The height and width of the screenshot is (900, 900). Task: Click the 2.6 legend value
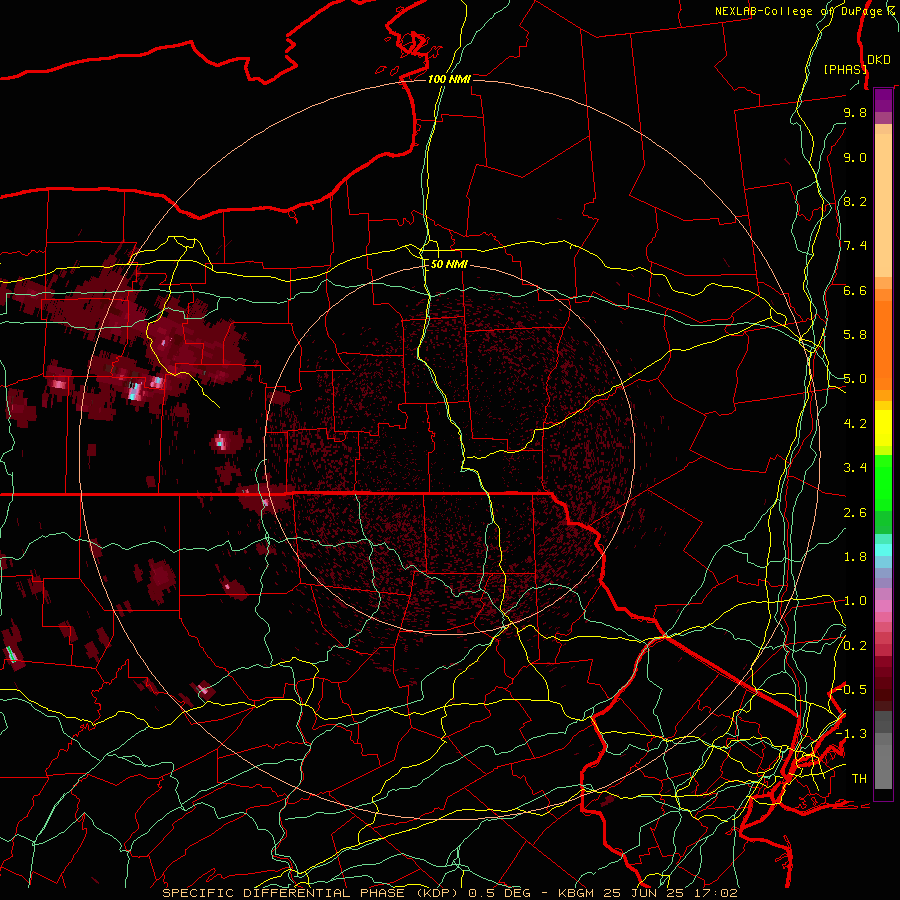click(x=855, y=513)
